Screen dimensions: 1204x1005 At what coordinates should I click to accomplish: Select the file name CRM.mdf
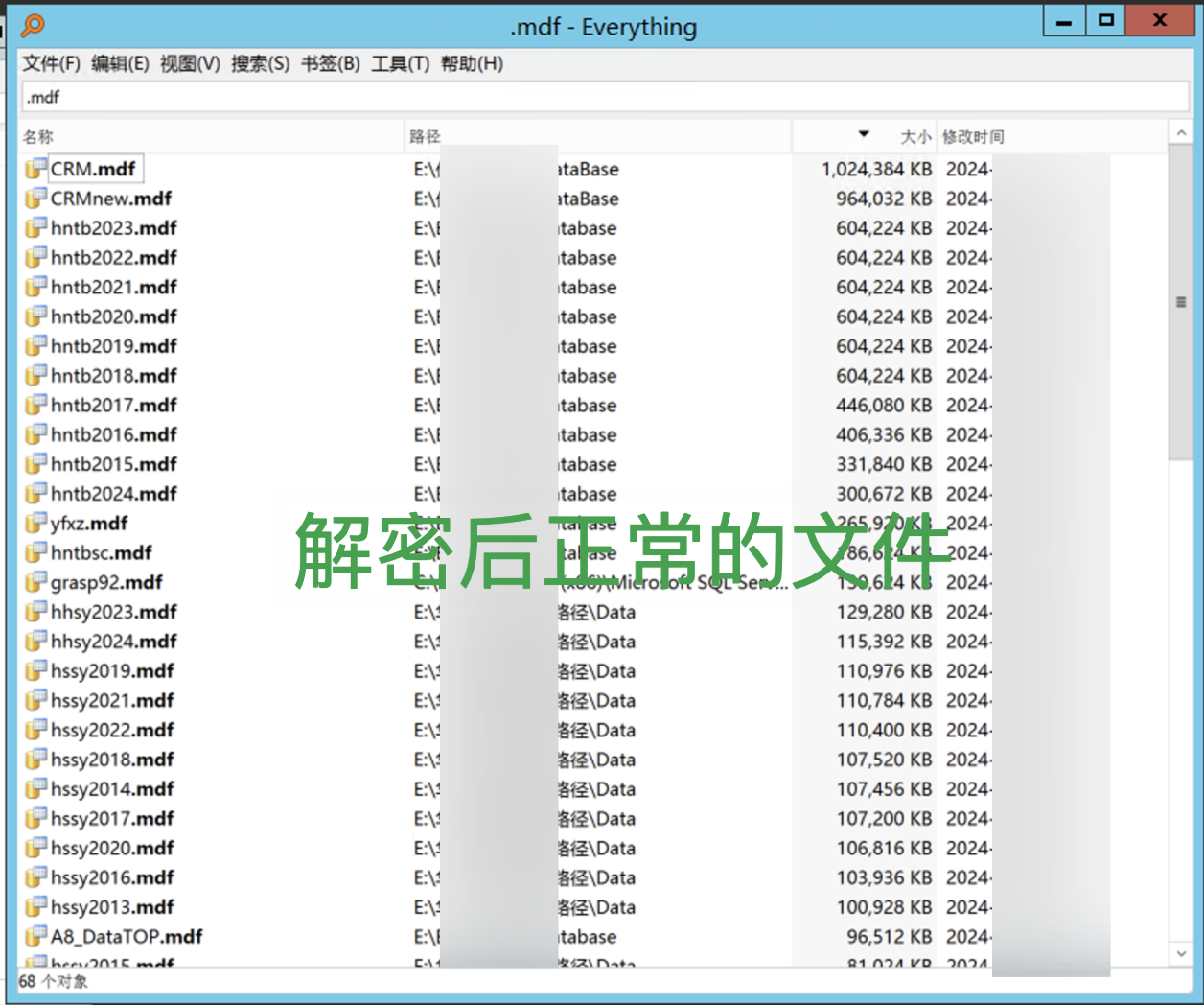[93, 169]
